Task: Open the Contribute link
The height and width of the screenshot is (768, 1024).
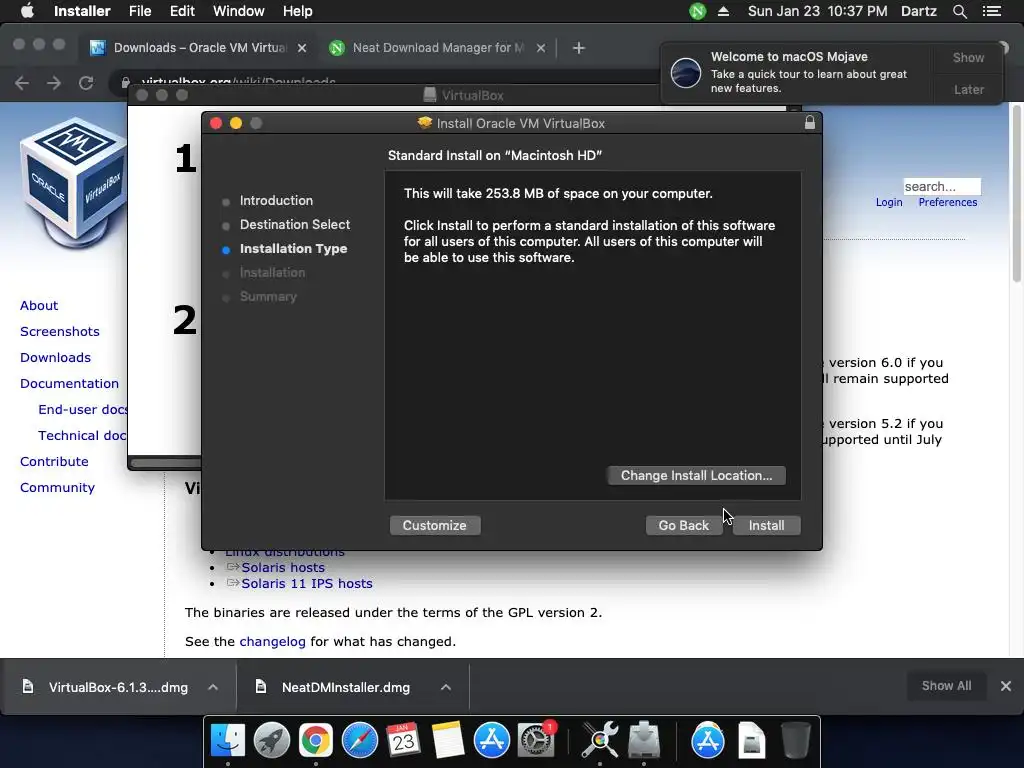Action: [54, 462]
